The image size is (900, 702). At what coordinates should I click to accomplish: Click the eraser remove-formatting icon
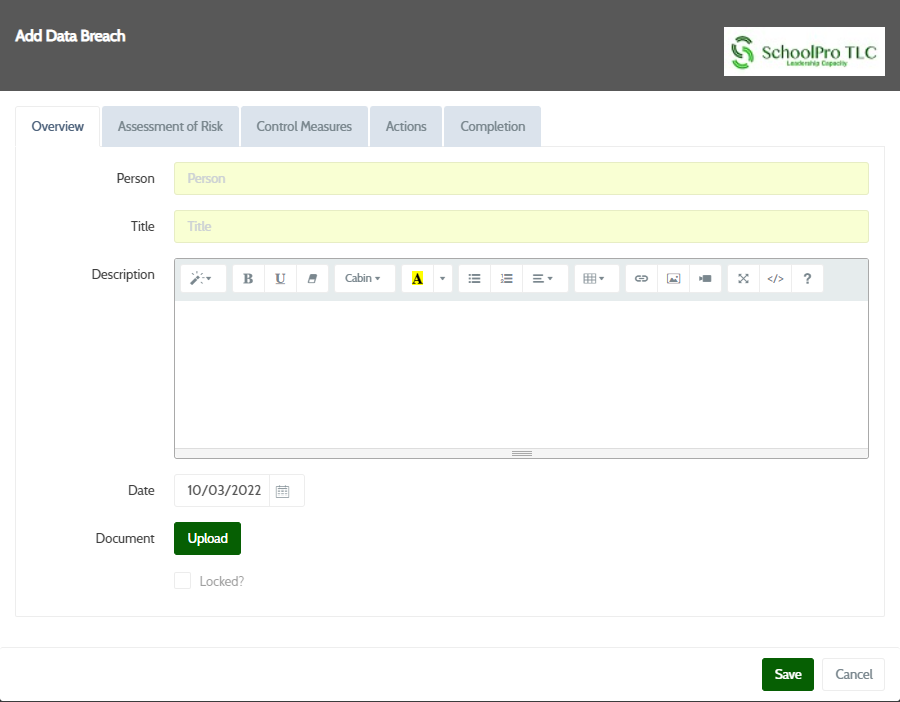(x=312, y=279)
